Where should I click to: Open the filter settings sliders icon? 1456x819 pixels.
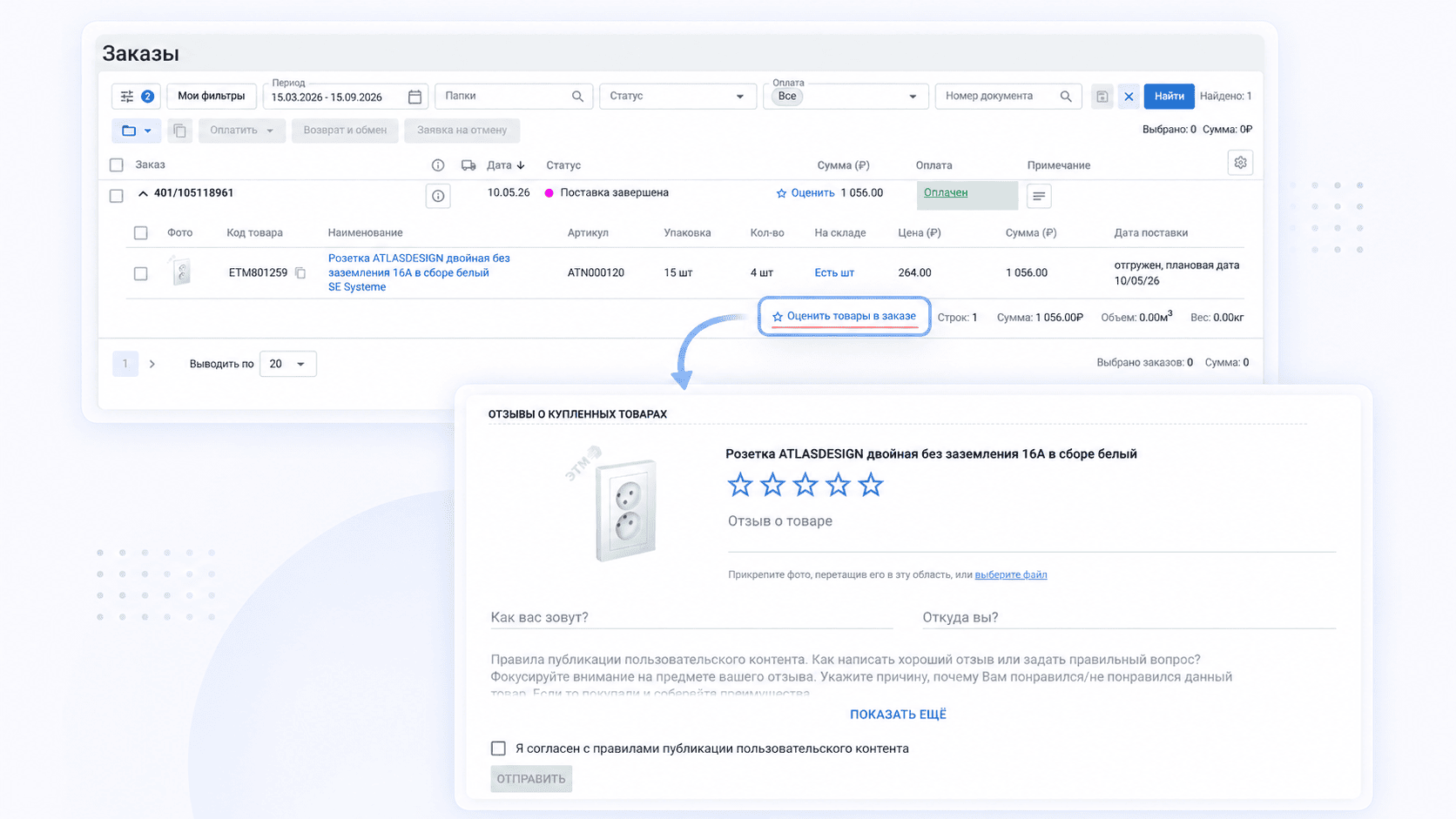(127, 97)
